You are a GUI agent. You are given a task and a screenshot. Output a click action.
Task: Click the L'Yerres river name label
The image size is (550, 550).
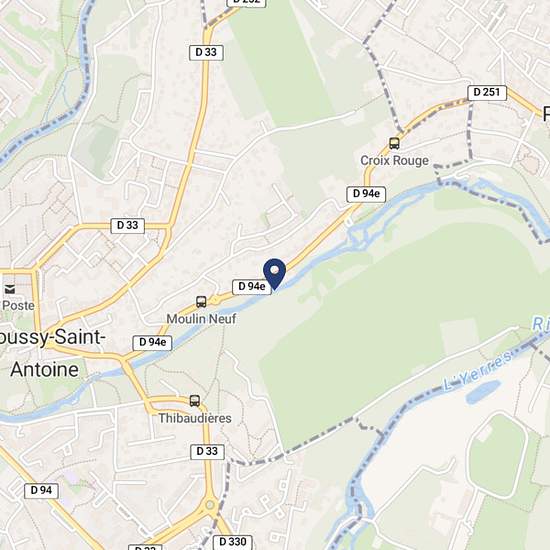click(x=478, y=372)
